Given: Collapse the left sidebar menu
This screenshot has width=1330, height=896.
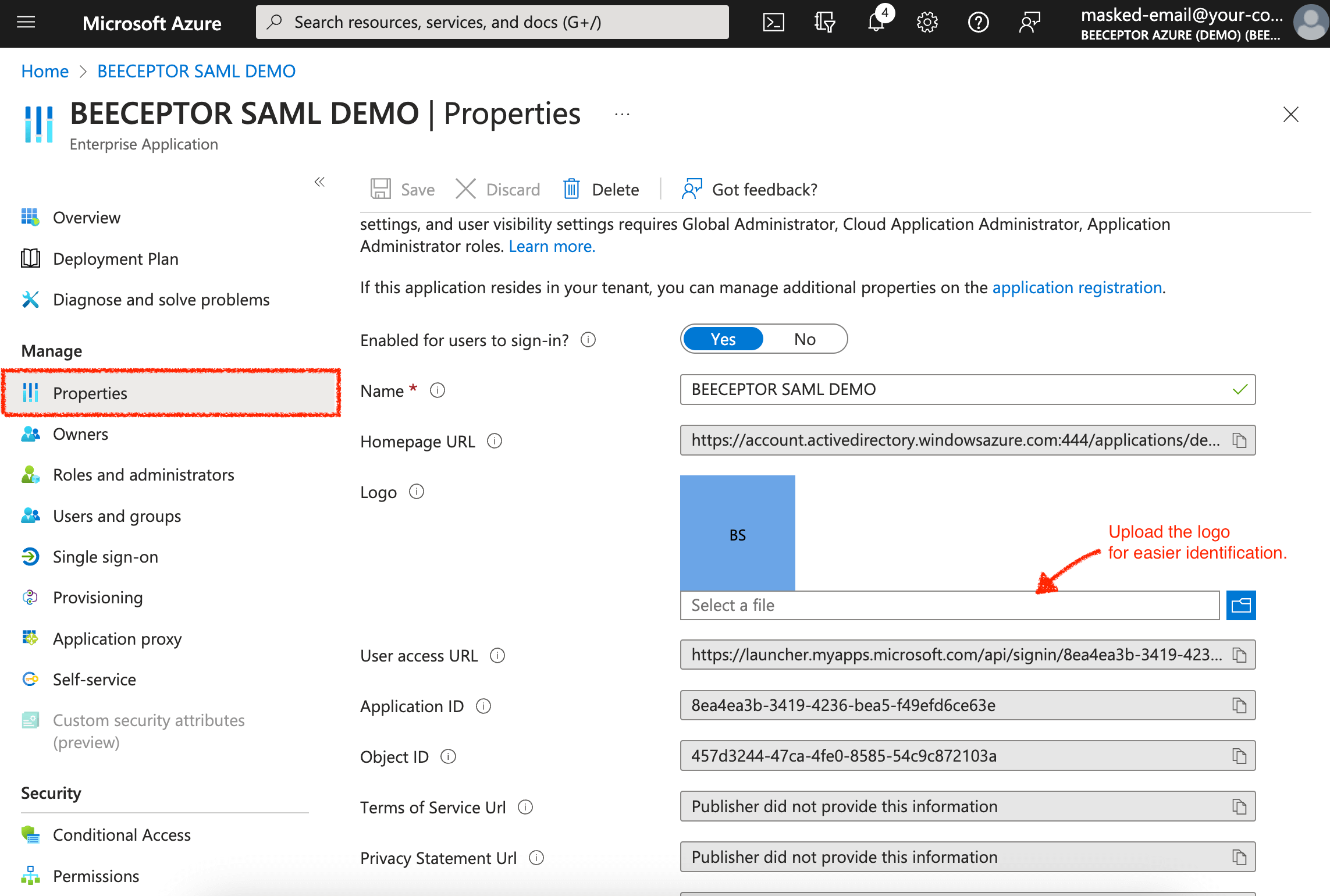Looking at the screenshot, I should pyautogui.click(x=319, y=182).
